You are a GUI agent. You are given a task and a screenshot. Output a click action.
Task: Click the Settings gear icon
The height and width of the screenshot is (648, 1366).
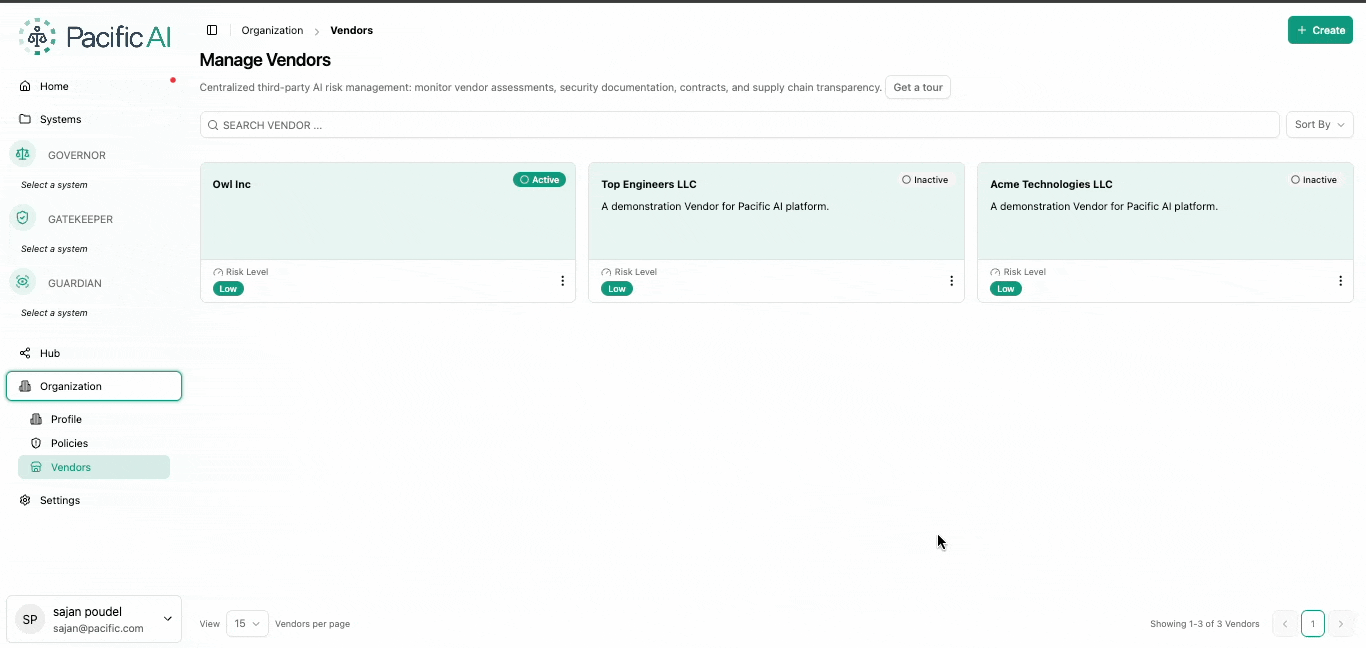coord(25,500)
